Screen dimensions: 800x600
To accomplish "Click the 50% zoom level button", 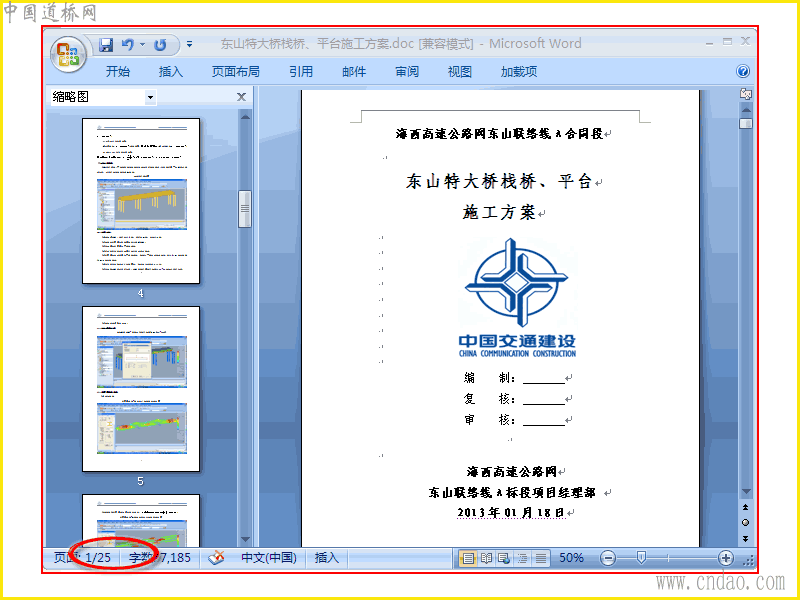I will click(571, 558).
